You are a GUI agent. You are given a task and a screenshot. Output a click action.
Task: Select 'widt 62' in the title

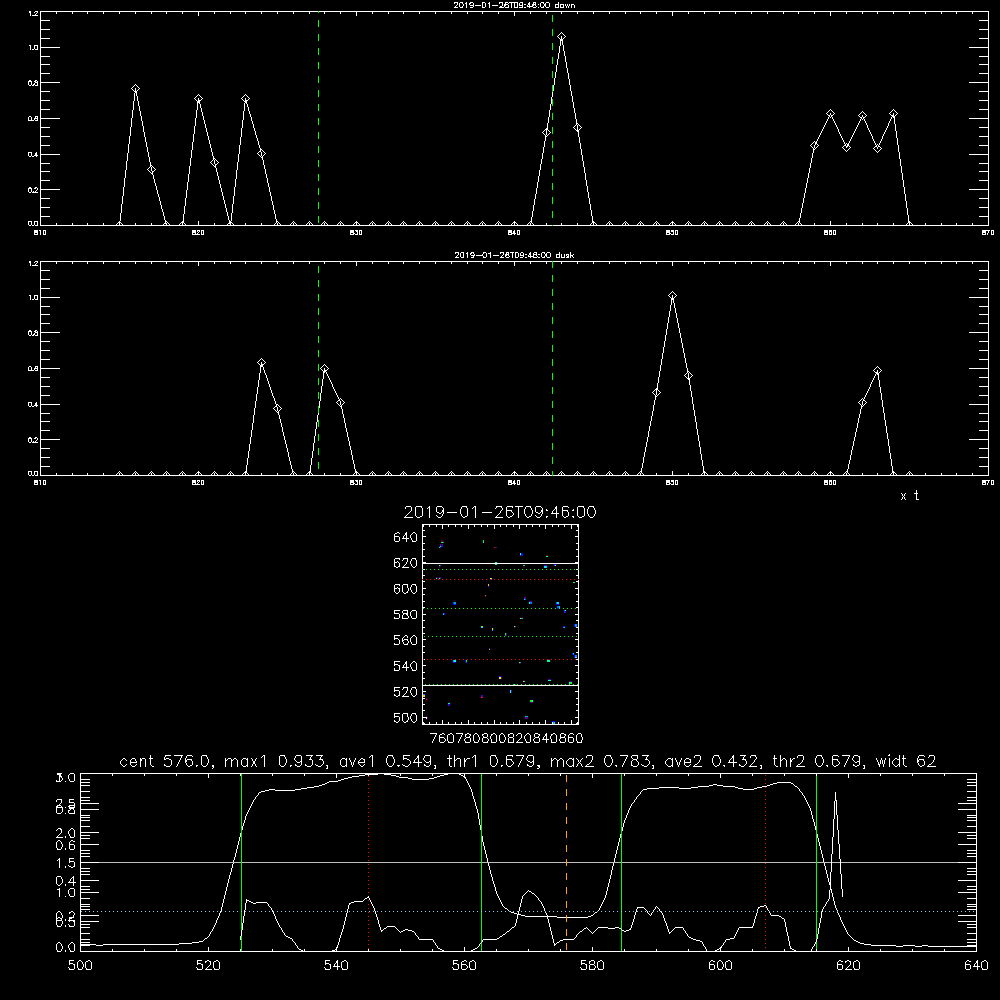[x=906, y=761]
